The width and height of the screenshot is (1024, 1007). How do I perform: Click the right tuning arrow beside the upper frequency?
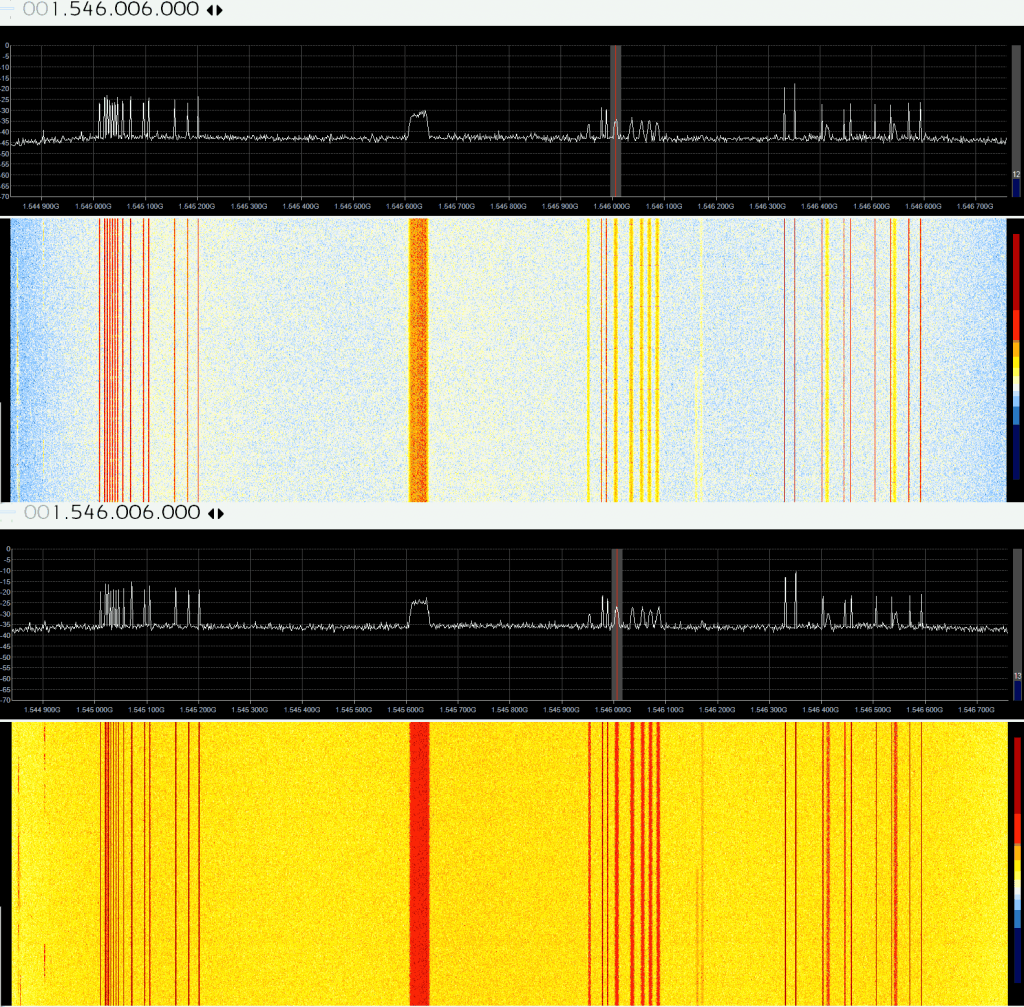[219, 10]
